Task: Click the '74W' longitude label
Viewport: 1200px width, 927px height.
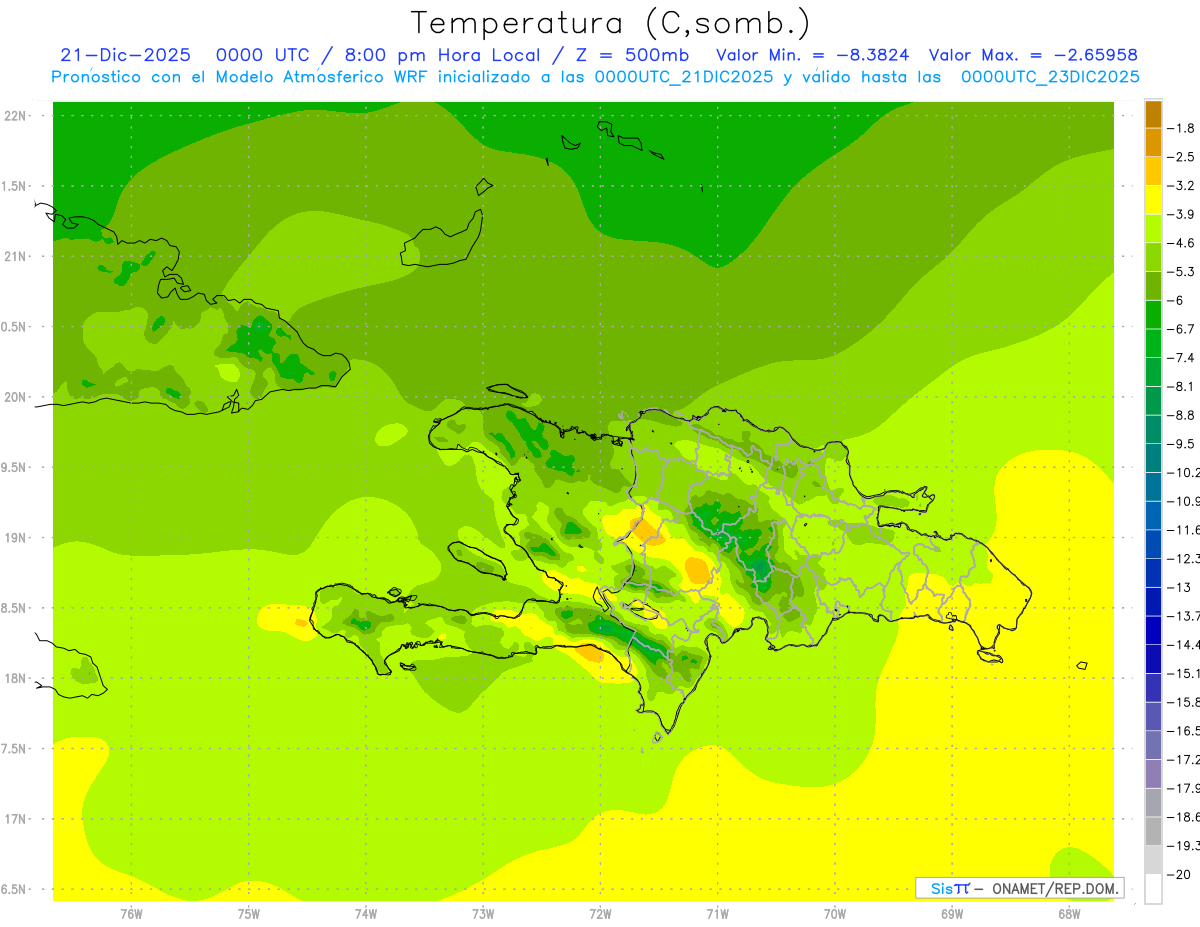Action: tap(366, 914)
